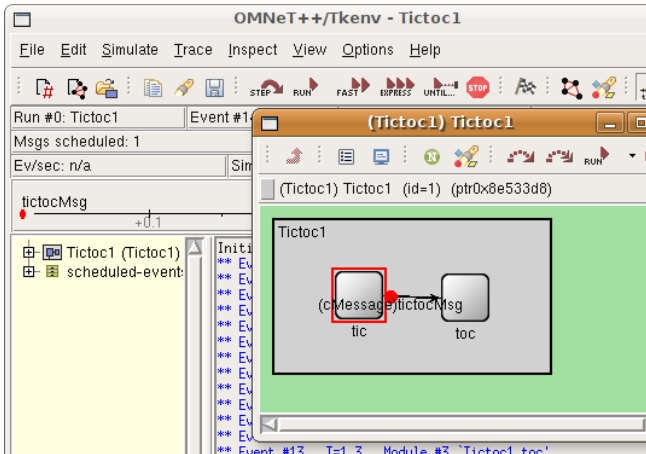The image size is (646, 454).
Task: Open the Help menu
Action: tap(425, 50)
